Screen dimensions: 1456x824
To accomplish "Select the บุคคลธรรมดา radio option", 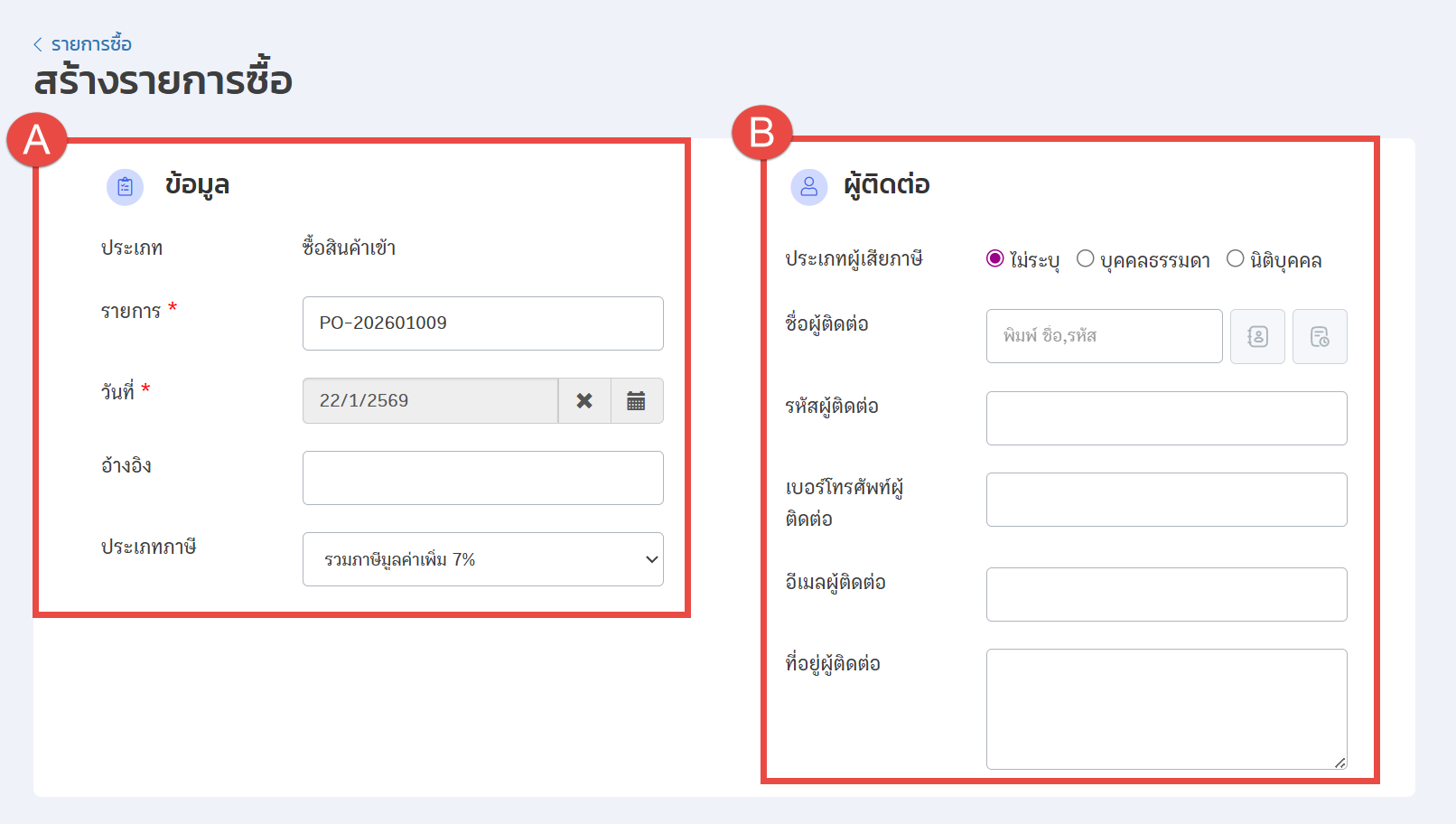I will click(1086, 259).
